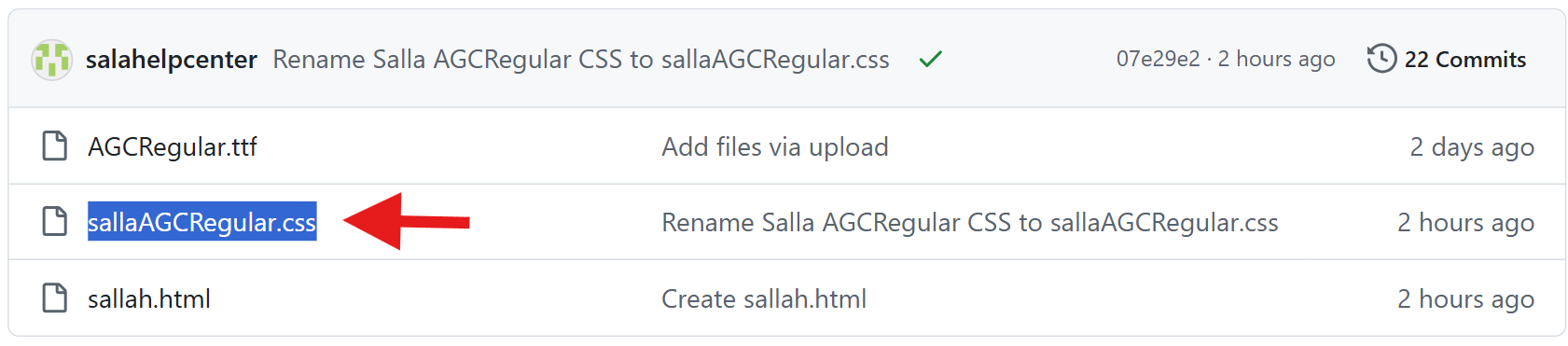Click the file icon beside sallaAGCRegular.css

[x=55, y=222]
